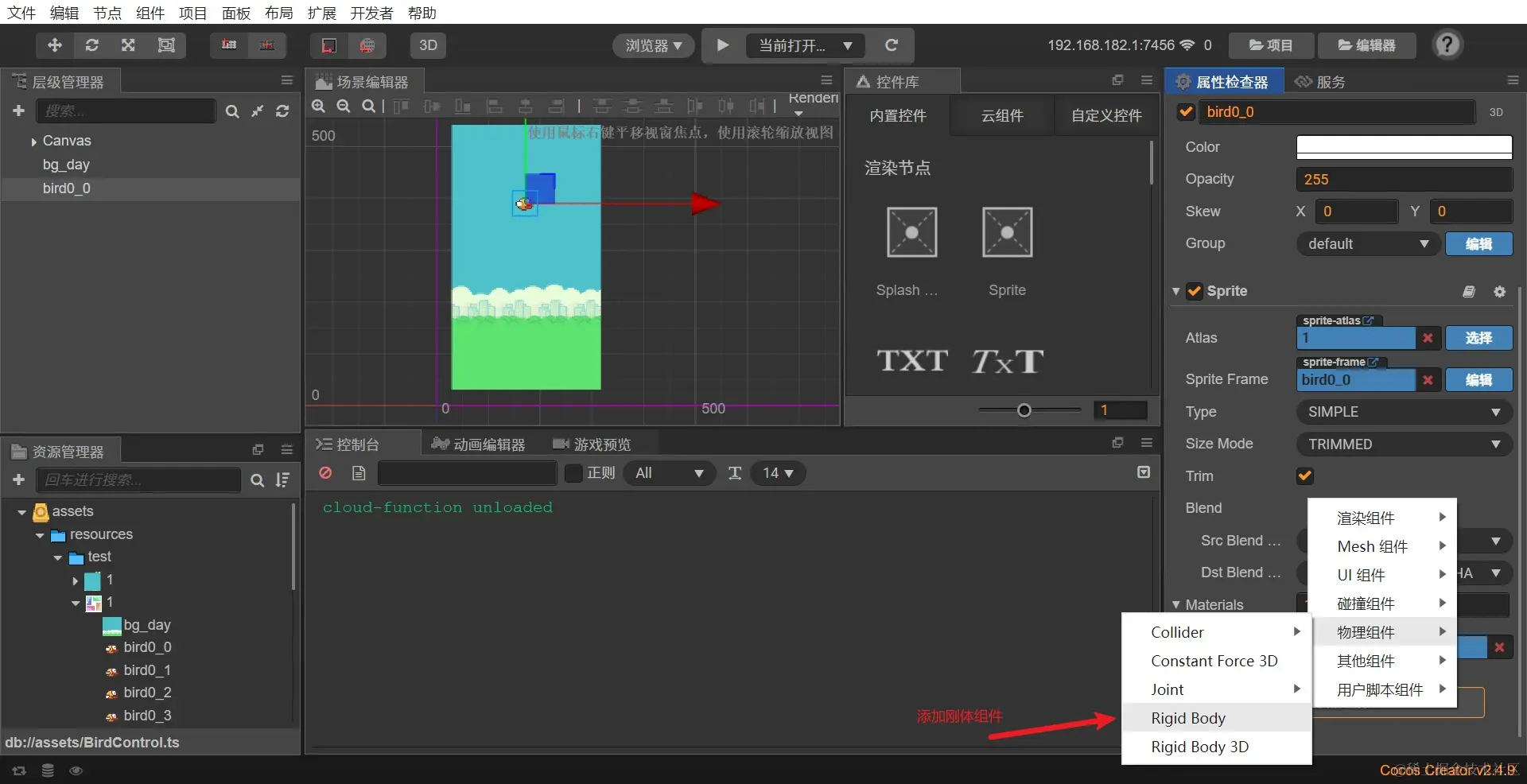Open the Type SIMPLE dropdown

(1405, 412)
